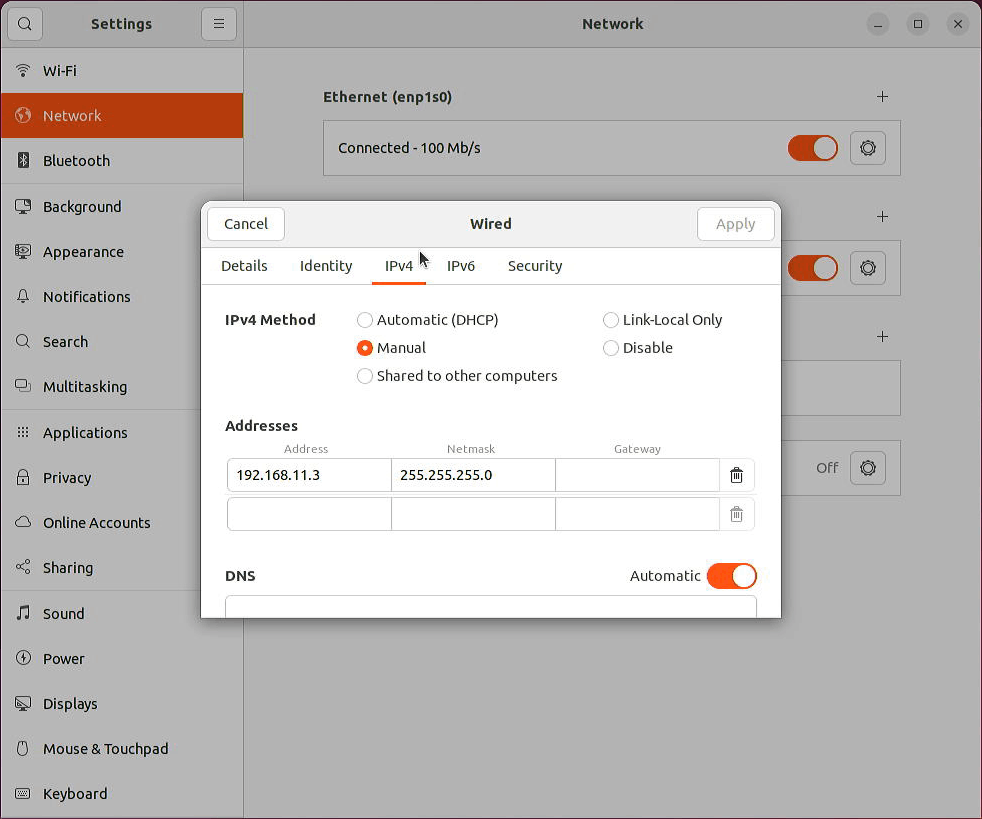Select Link-Local Only method
The height and width of the screenshot is (819, 982).
(663, 320)
